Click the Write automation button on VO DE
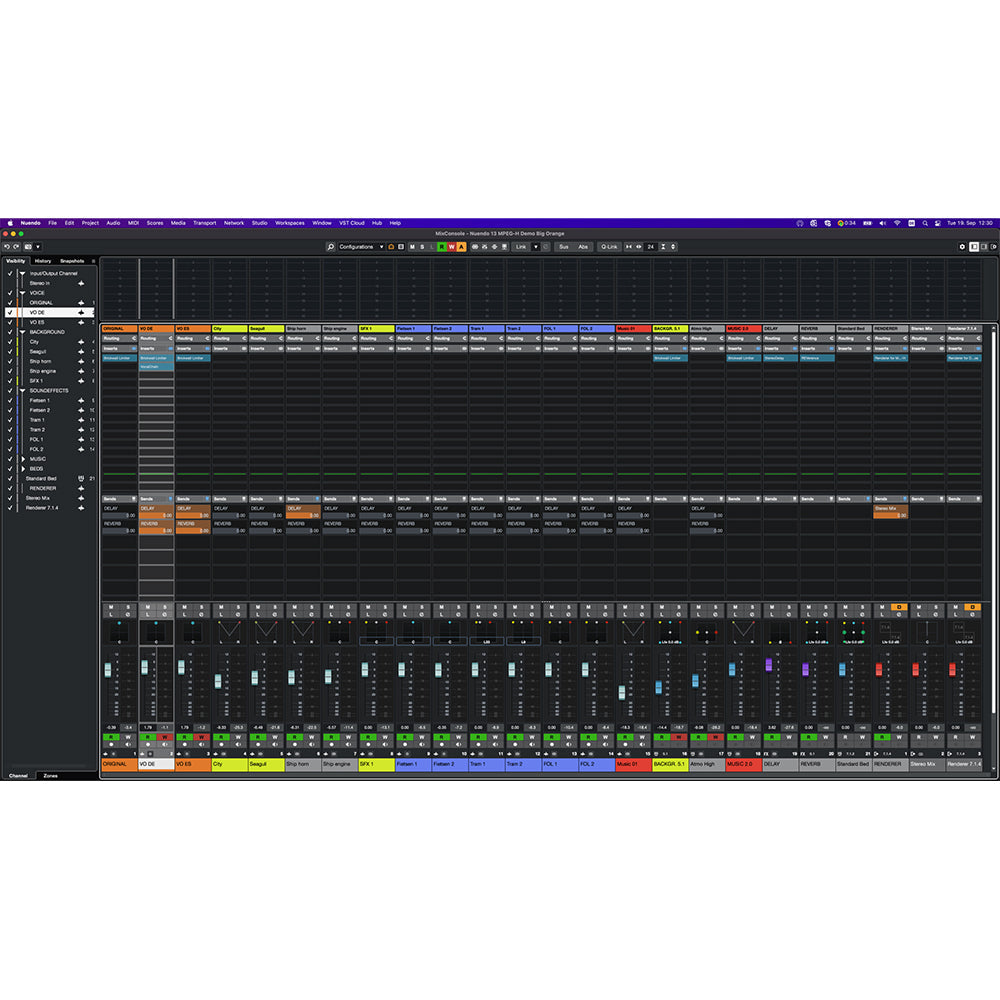 (165, 737)
